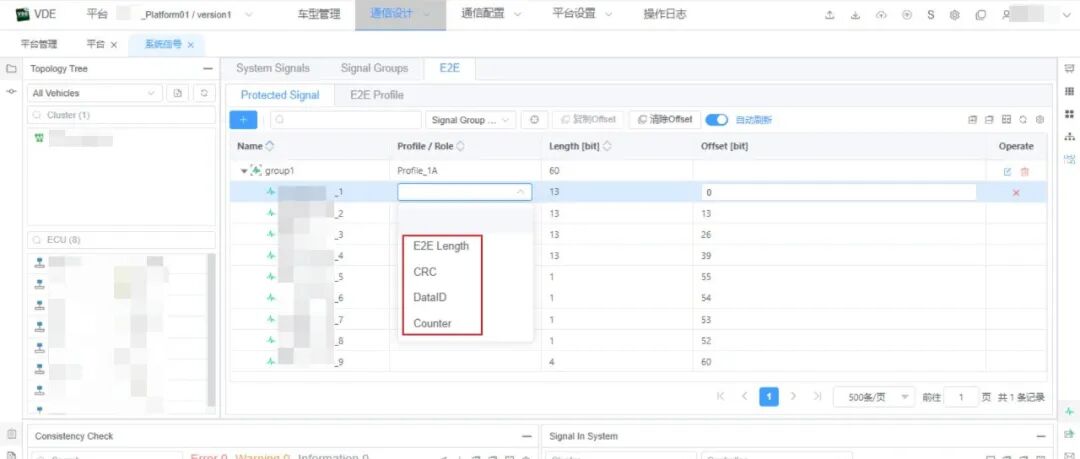Image resolution: width=1080 pixels, height=459 pixels.
Task: Click the table refresh icon in toolbar
Action: pyautogui.click(x=1024, y=120)
